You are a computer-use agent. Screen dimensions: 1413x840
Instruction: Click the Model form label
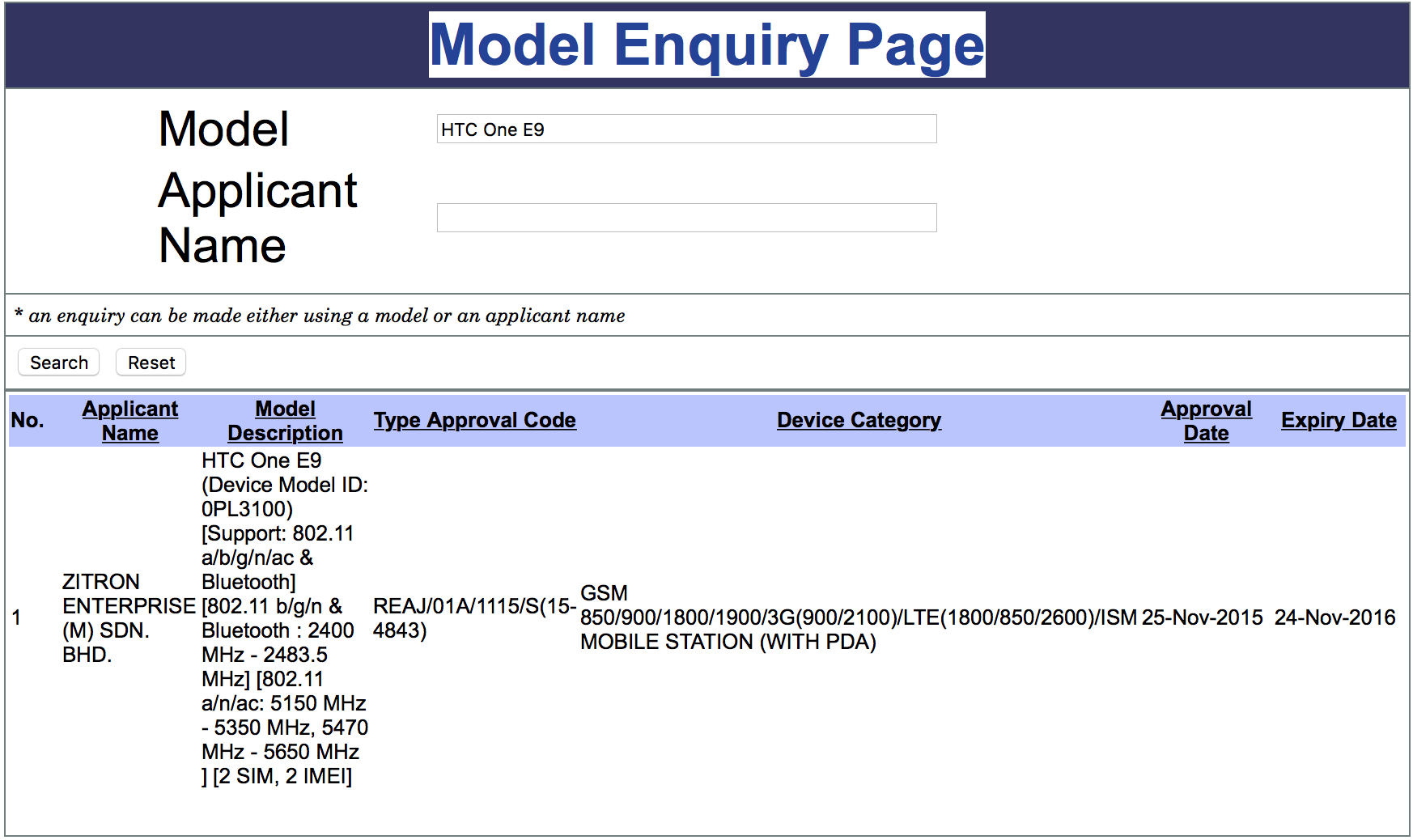click(x=223, y=129)
